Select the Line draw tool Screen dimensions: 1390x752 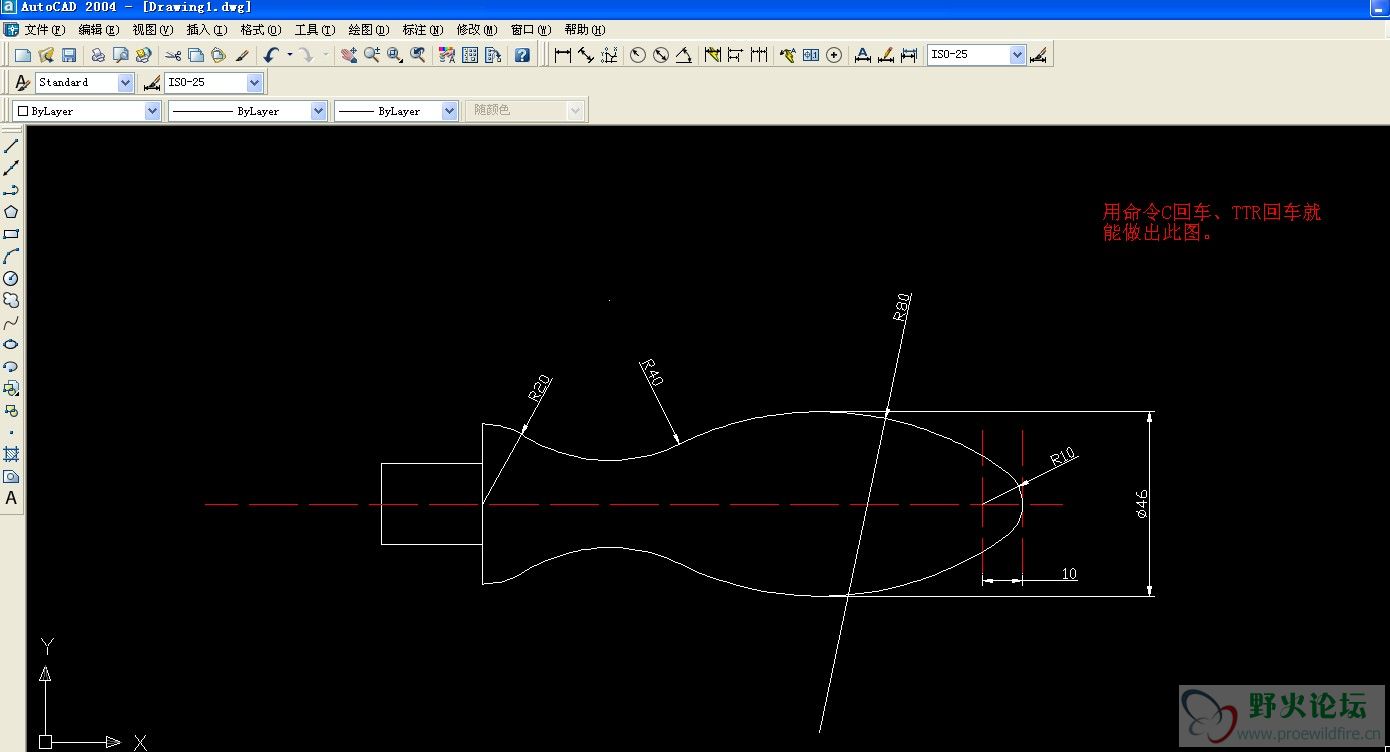pyautogui.click(x=11, y=146)
